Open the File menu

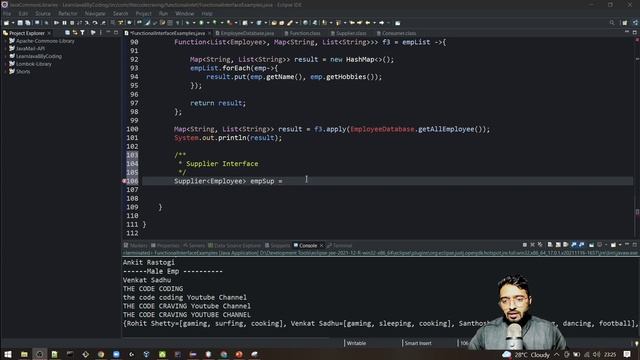pyautogui.click(x=7, y=13)
